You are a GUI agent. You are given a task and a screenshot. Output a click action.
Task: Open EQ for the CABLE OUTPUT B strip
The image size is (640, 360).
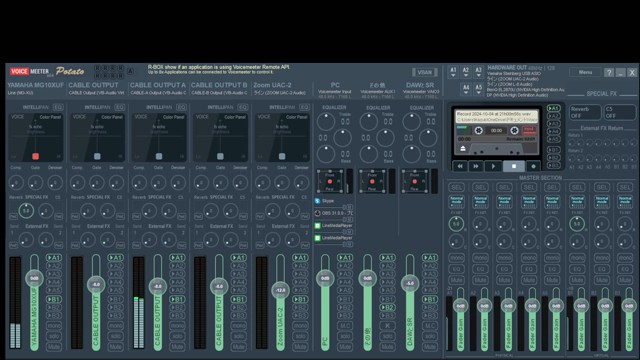pos(243,107)
